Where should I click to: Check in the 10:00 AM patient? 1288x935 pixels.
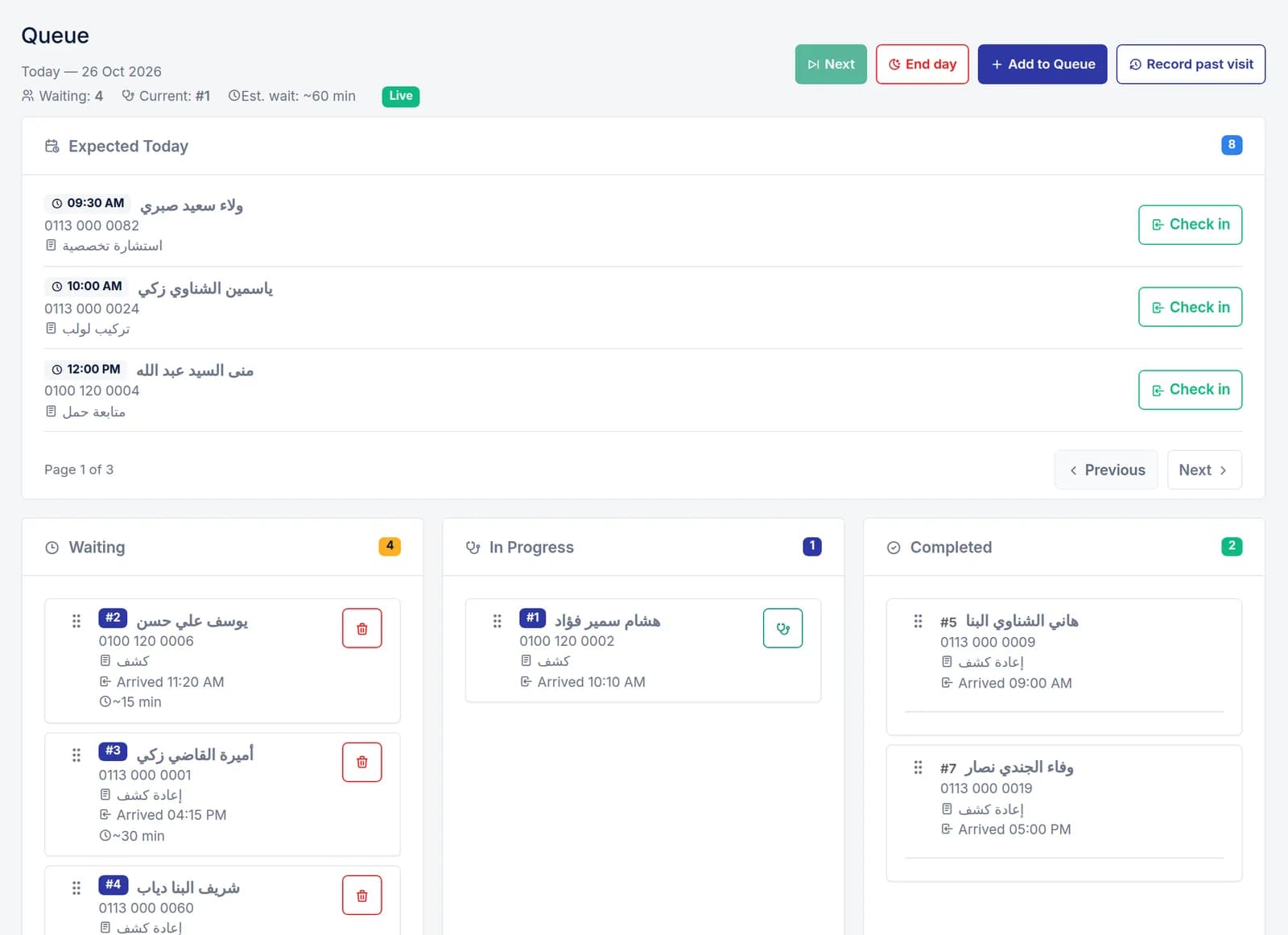[x=1190, y=307]
